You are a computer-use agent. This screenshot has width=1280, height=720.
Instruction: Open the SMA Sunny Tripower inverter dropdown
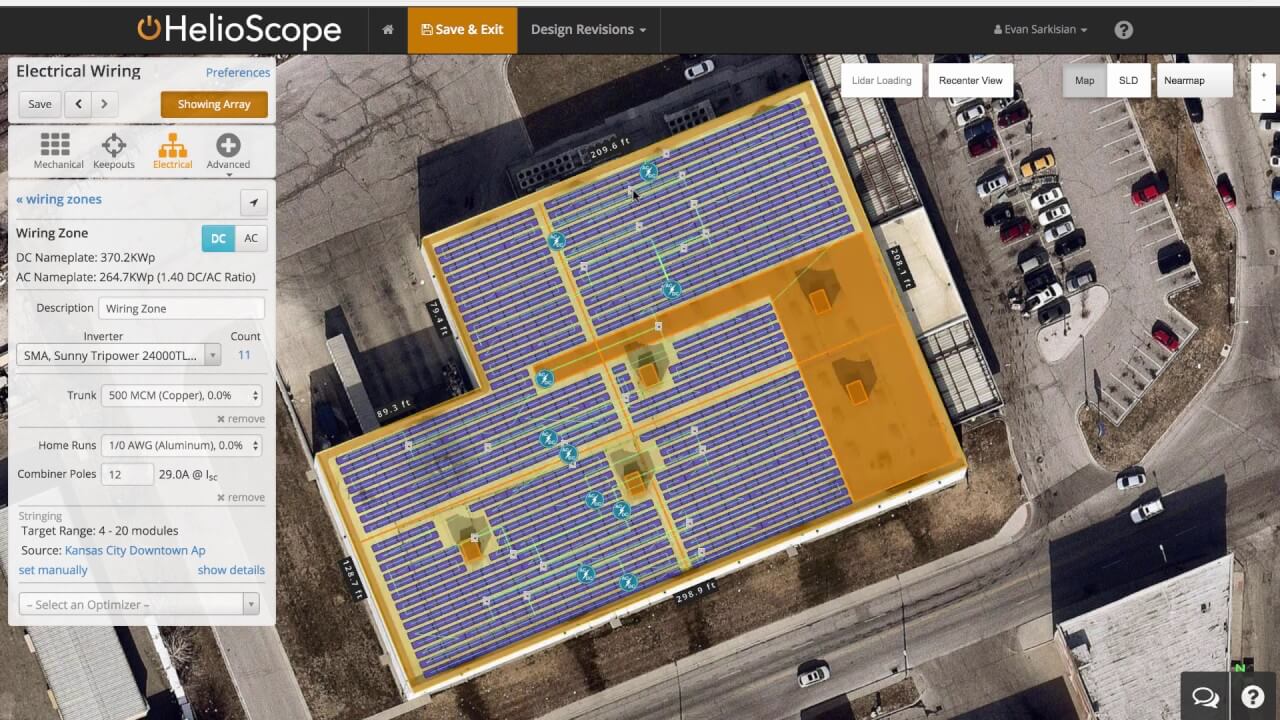pyautogui.click(x=118, y=354)
